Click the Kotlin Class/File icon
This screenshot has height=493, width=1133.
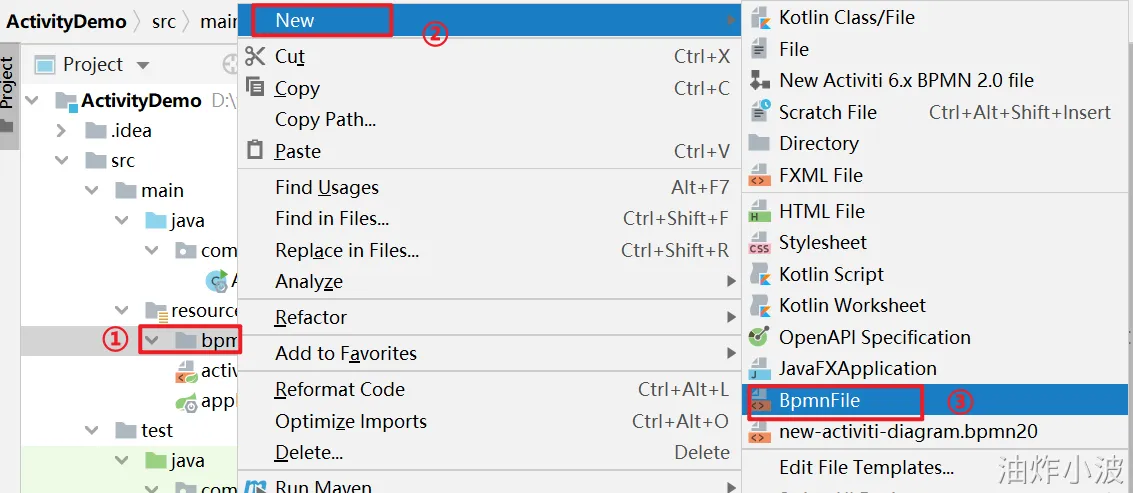(x=760, y=17)
